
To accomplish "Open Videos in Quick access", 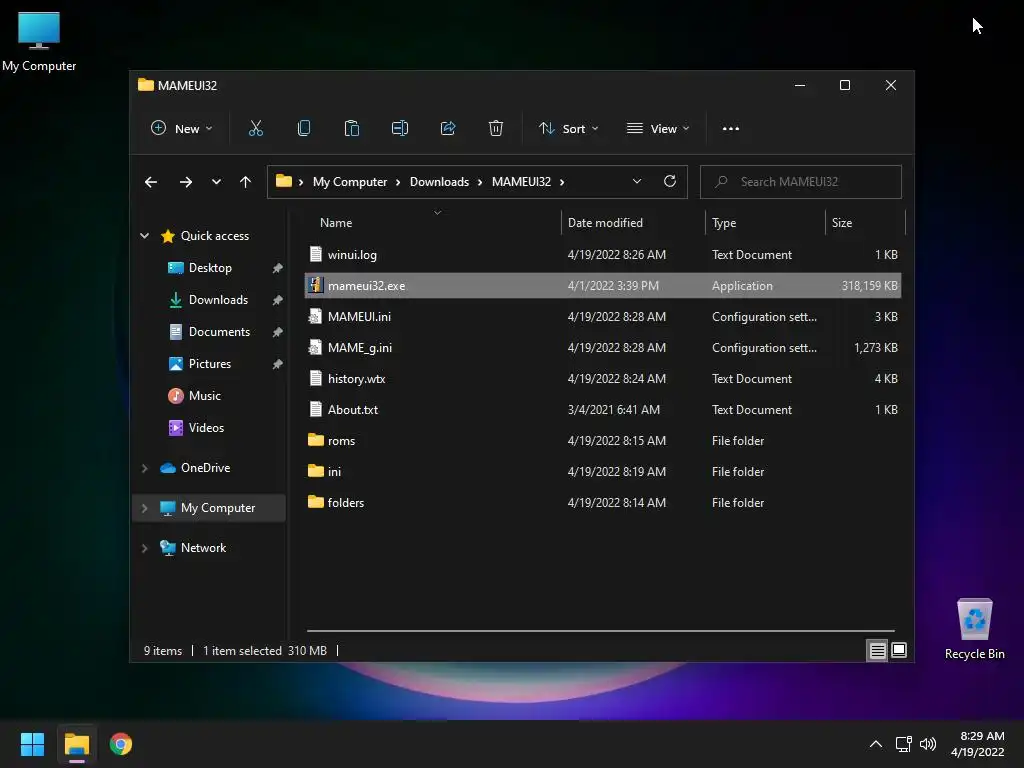I will 206,428.
